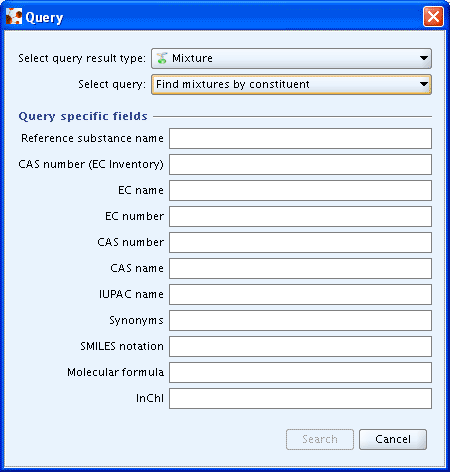Focus the CAS number text field
The width and height of the screenshot is (450, 472).
(x=300, y=242)
